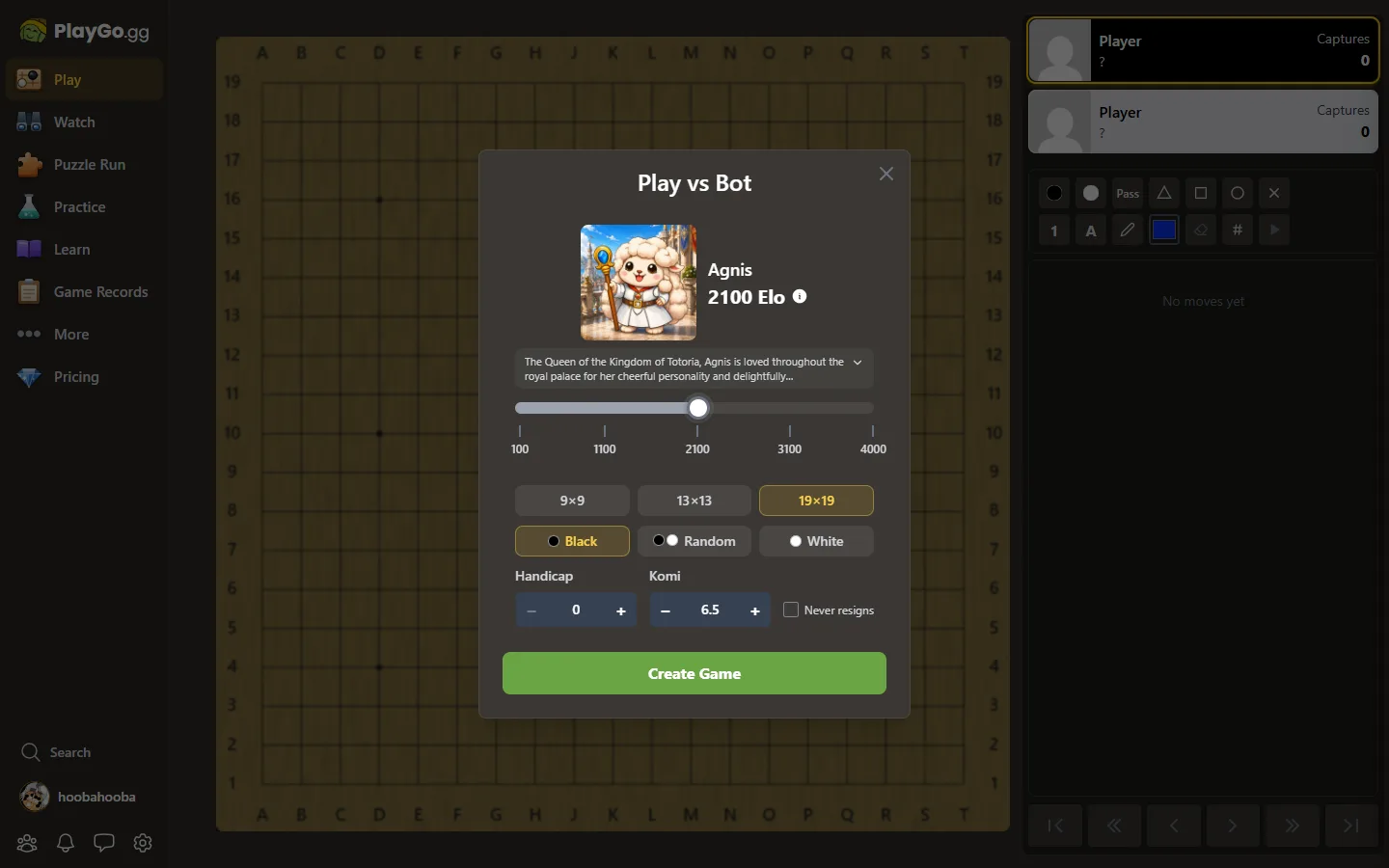Choose the square marker tool
This screenshot has height=868, width=1389.
click(x=1201, y=193)
